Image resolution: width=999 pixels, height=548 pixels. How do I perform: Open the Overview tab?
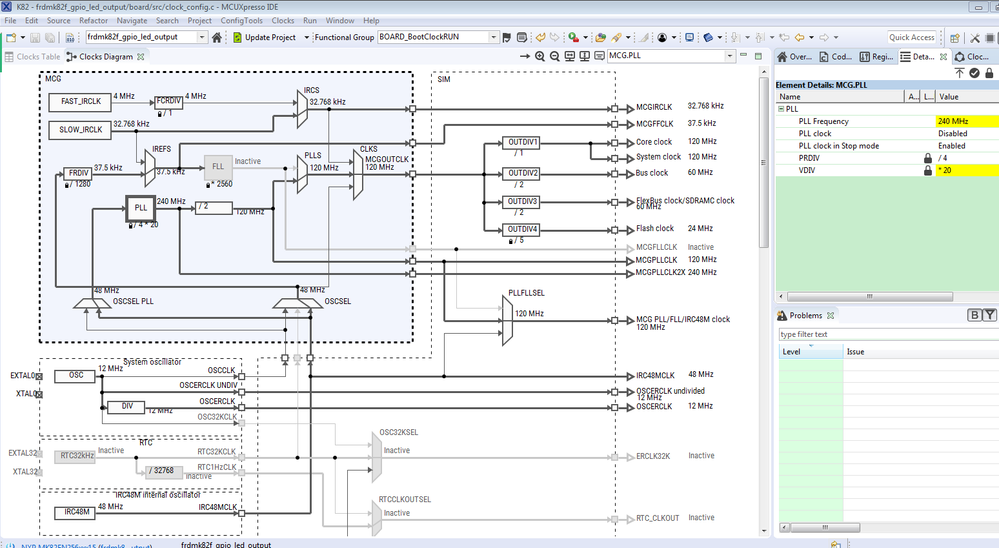point(794,57)
